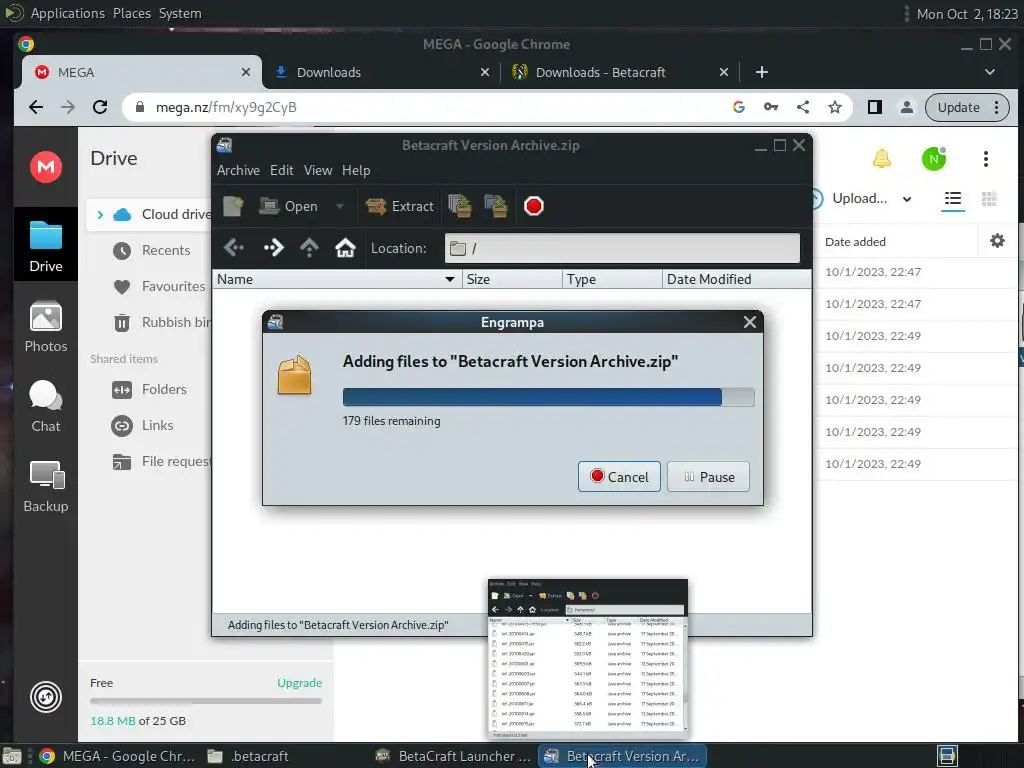Sort by the Name column header

point(337,280)
